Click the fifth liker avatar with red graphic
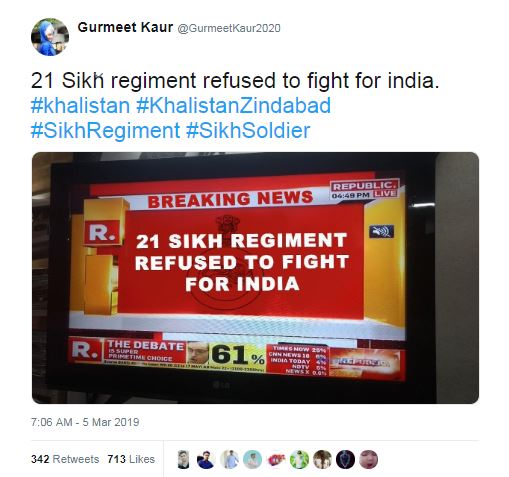Image resolution: width=509 pixels, height=477 pixels. click(x=276, y=459)
